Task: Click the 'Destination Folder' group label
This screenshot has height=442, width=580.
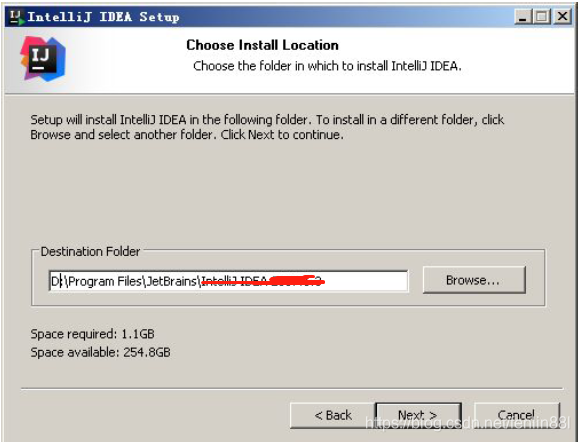Action: point(90,252)
